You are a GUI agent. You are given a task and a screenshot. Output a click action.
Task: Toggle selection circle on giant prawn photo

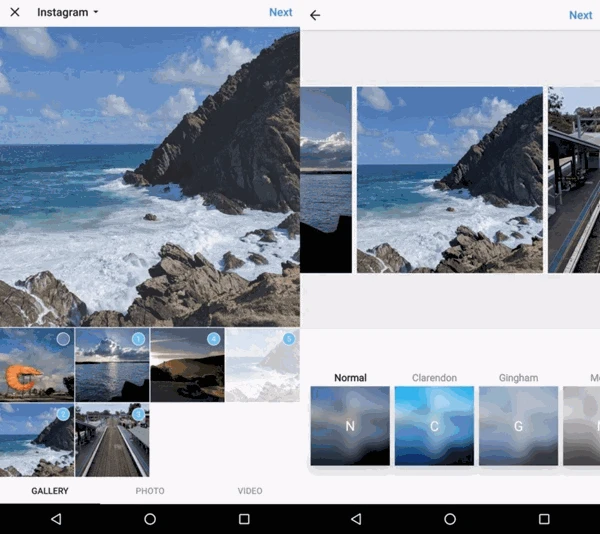63,340
